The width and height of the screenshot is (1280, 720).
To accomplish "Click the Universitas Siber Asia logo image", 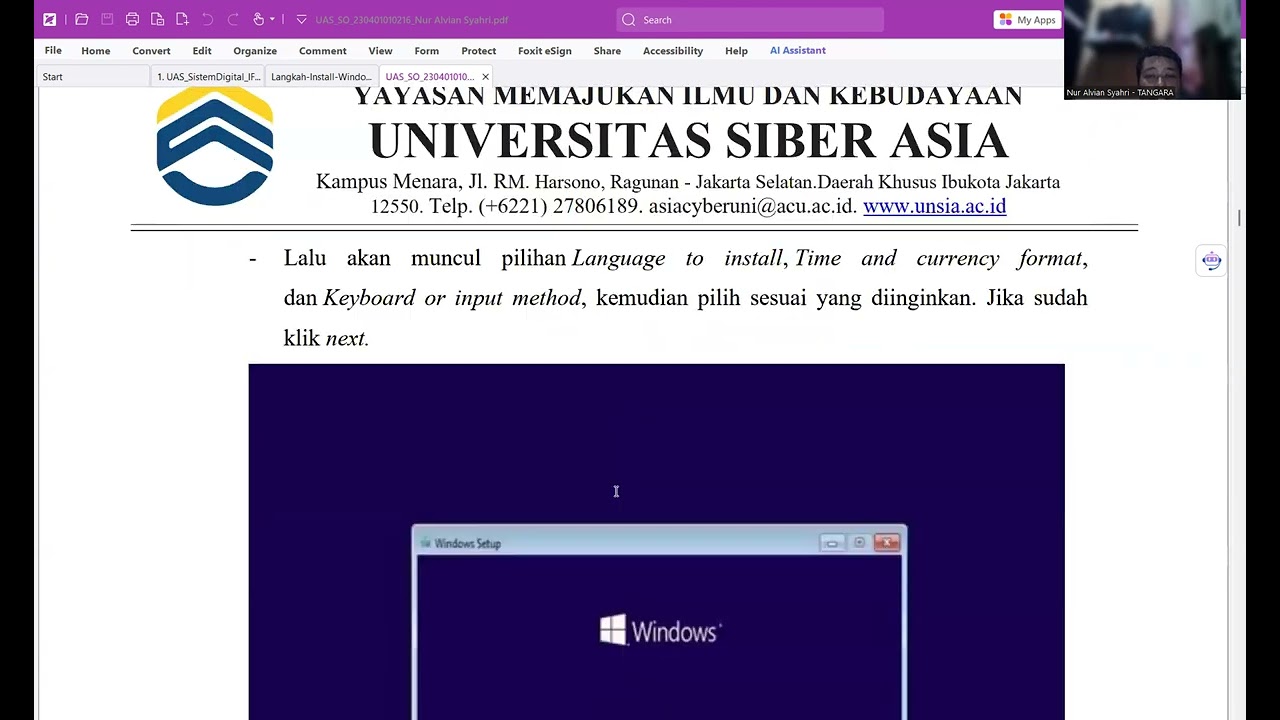I will point(215,147).
